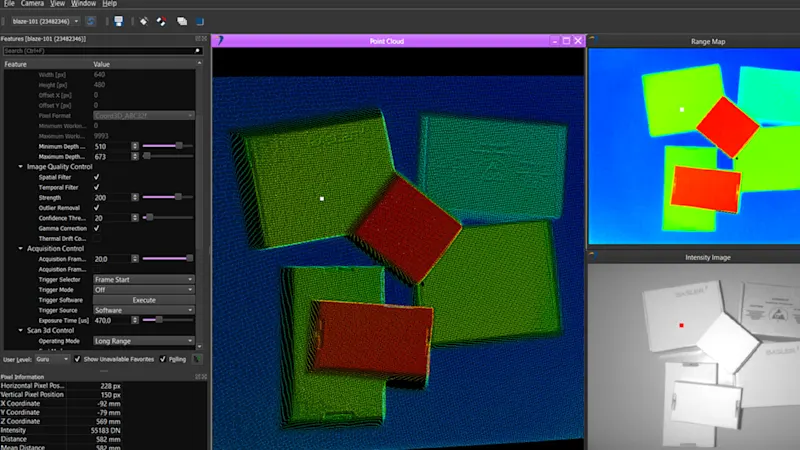Screen dimensions: 800x450
Task: Open the Operating Mode dropdown
Action: [x=143, y=341]
